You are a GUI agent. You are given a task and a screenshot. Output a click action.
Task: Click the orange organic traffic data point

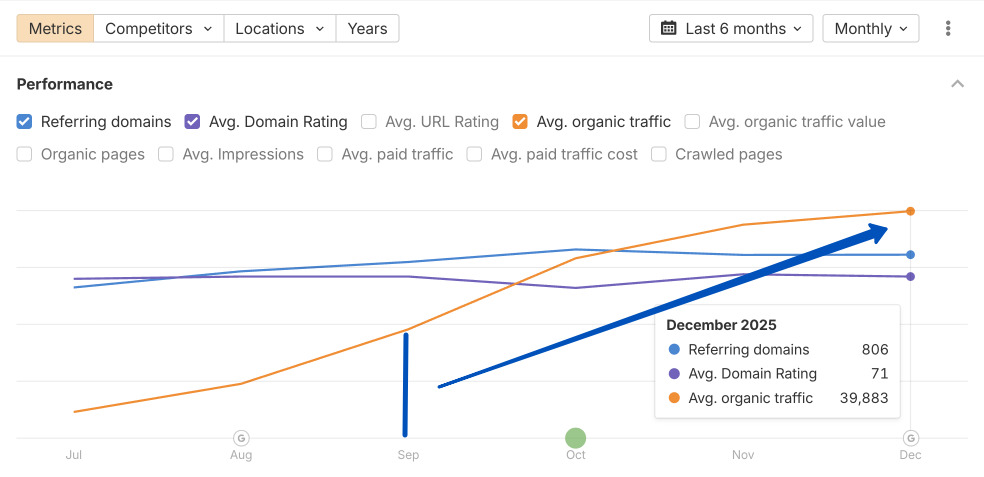(910, 211)
